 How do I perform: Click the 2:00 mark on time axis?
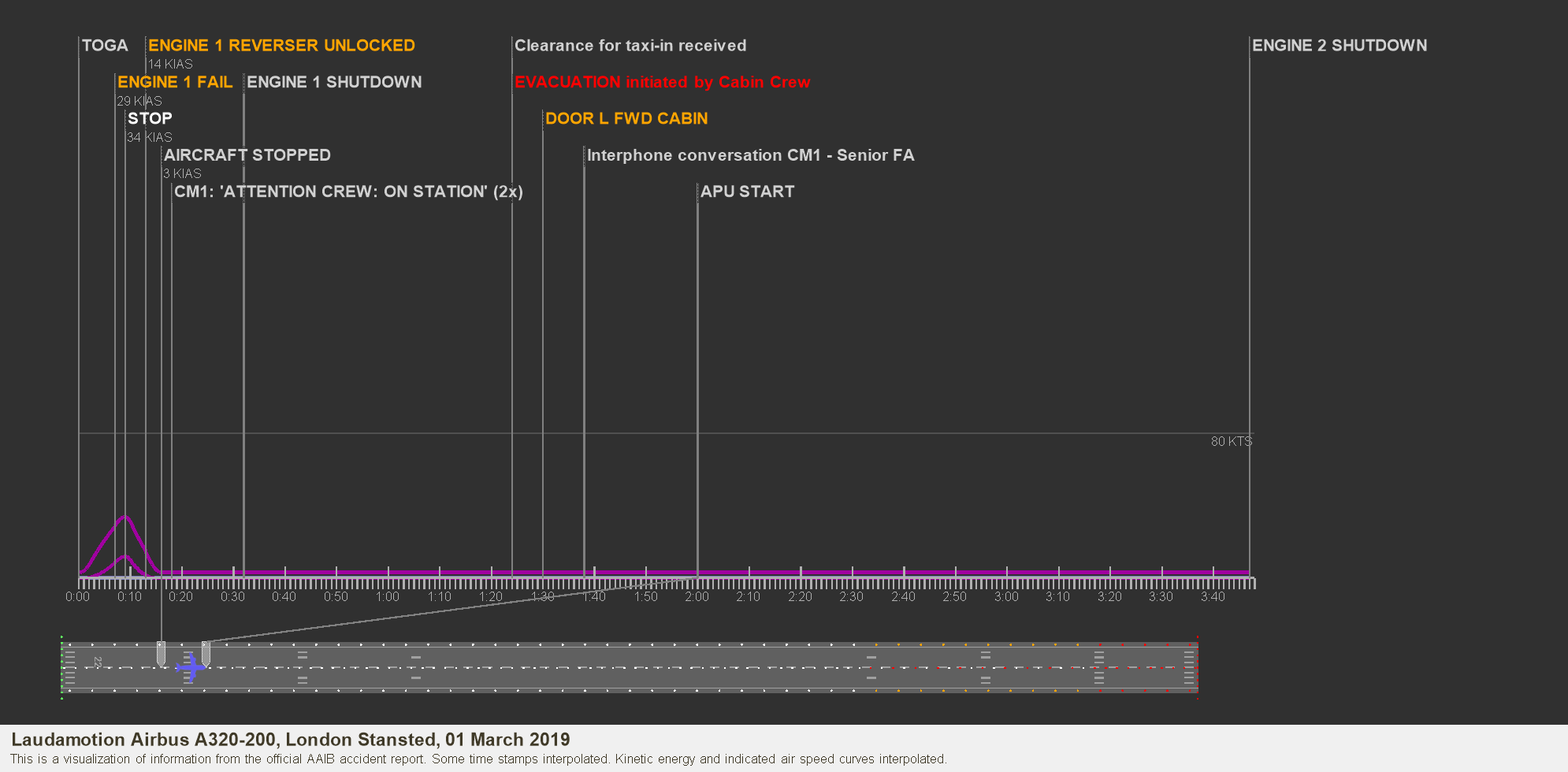(697, 596)
